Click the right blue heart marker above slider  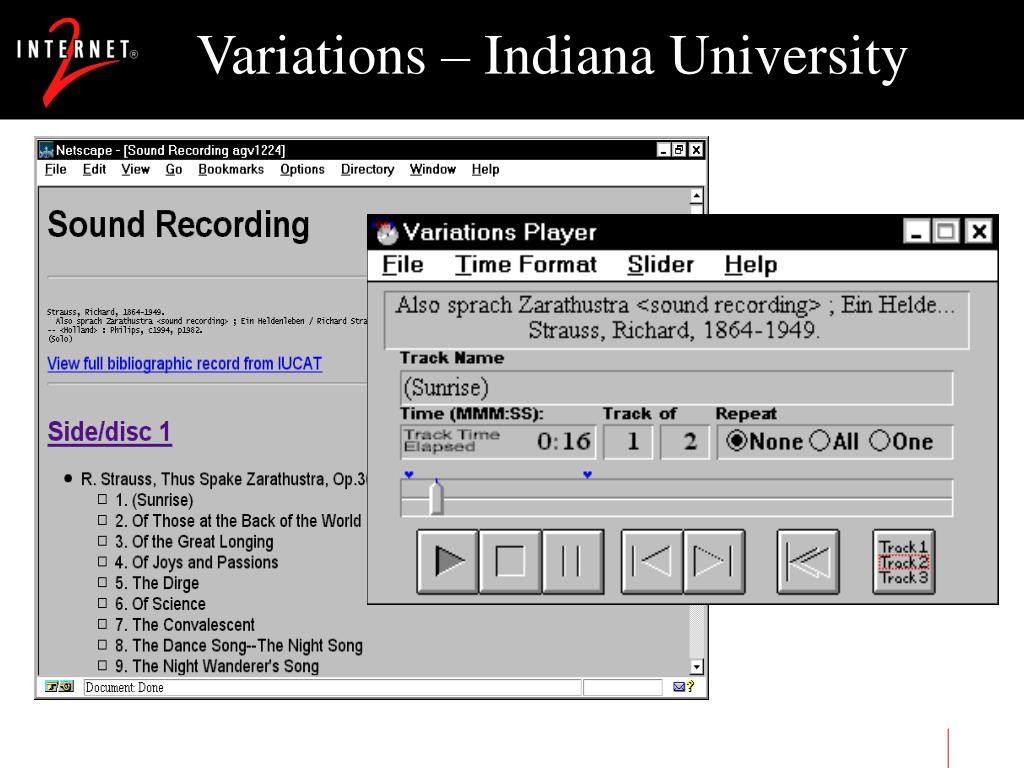click(x=587, y=475)
